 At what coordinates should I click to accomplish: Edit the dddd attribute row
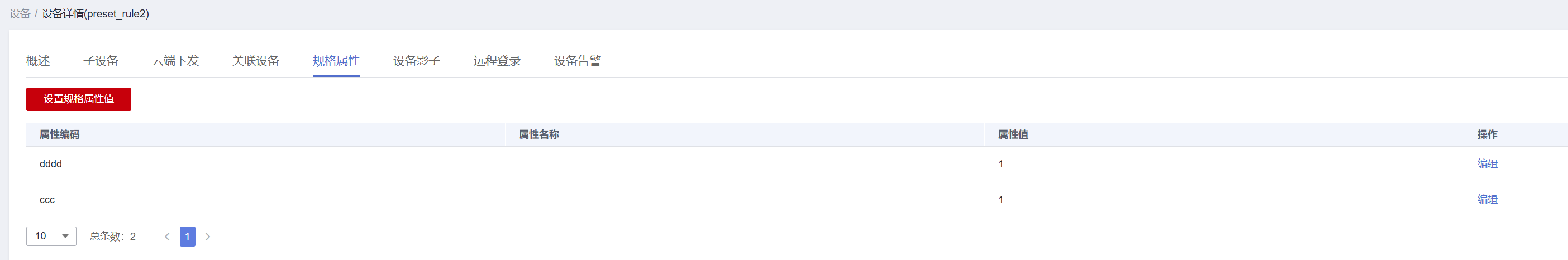[x=1487, y=164]
